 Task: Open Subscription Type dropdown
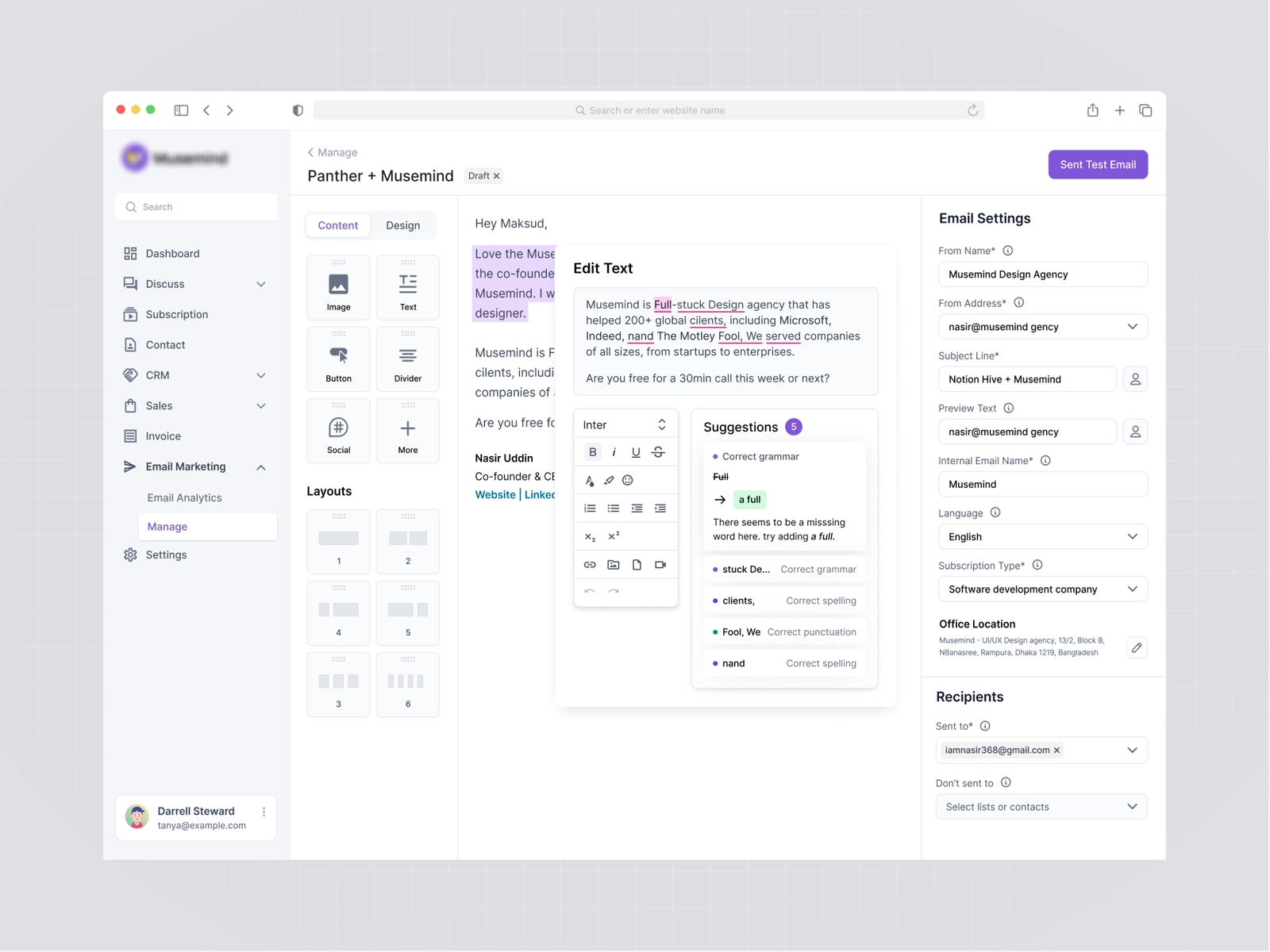point(1043,589)
